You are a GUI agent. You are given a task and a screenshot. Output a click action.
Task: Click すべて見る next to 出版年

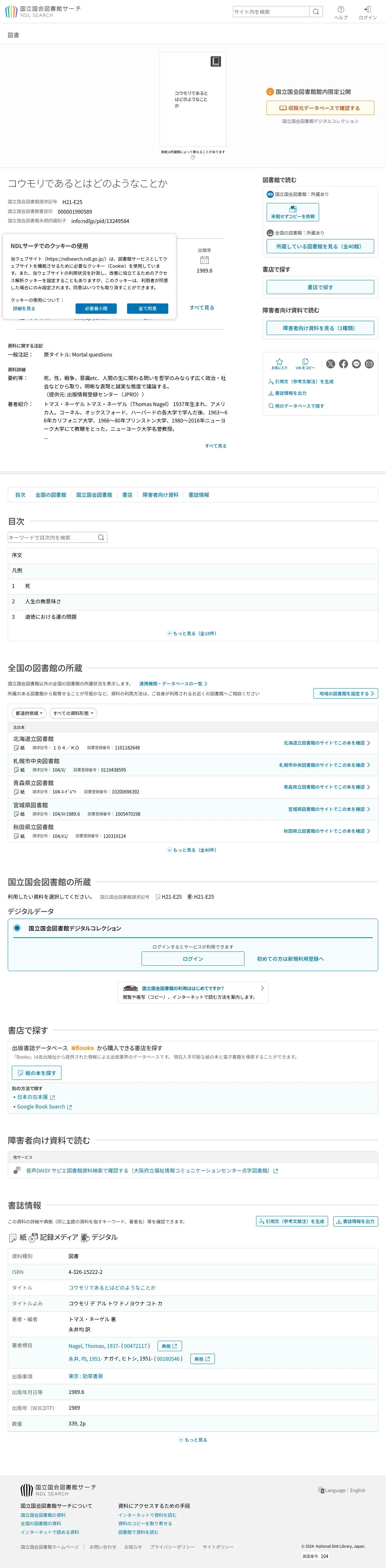(x=201, y=308)
